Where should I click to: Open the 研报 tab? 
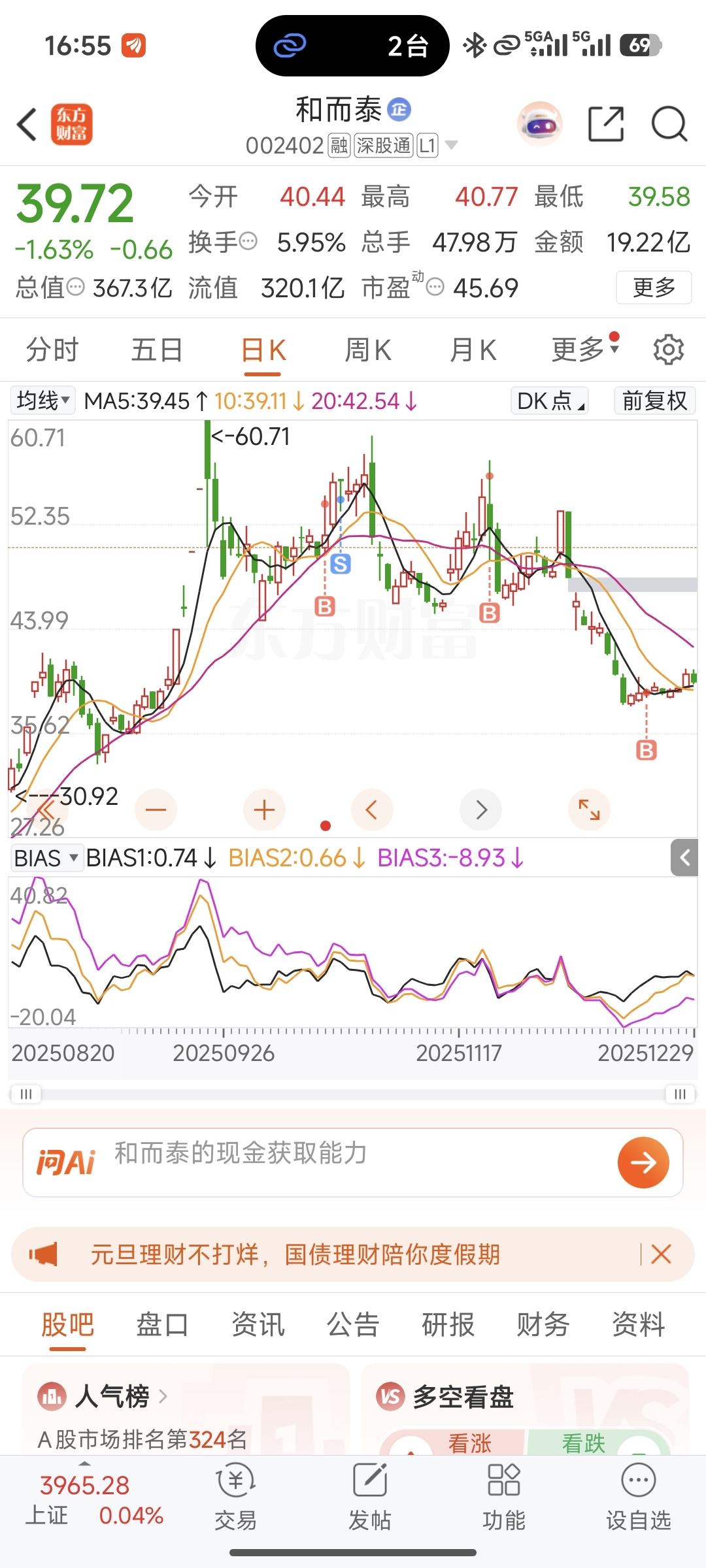[x=448, y=1325]
